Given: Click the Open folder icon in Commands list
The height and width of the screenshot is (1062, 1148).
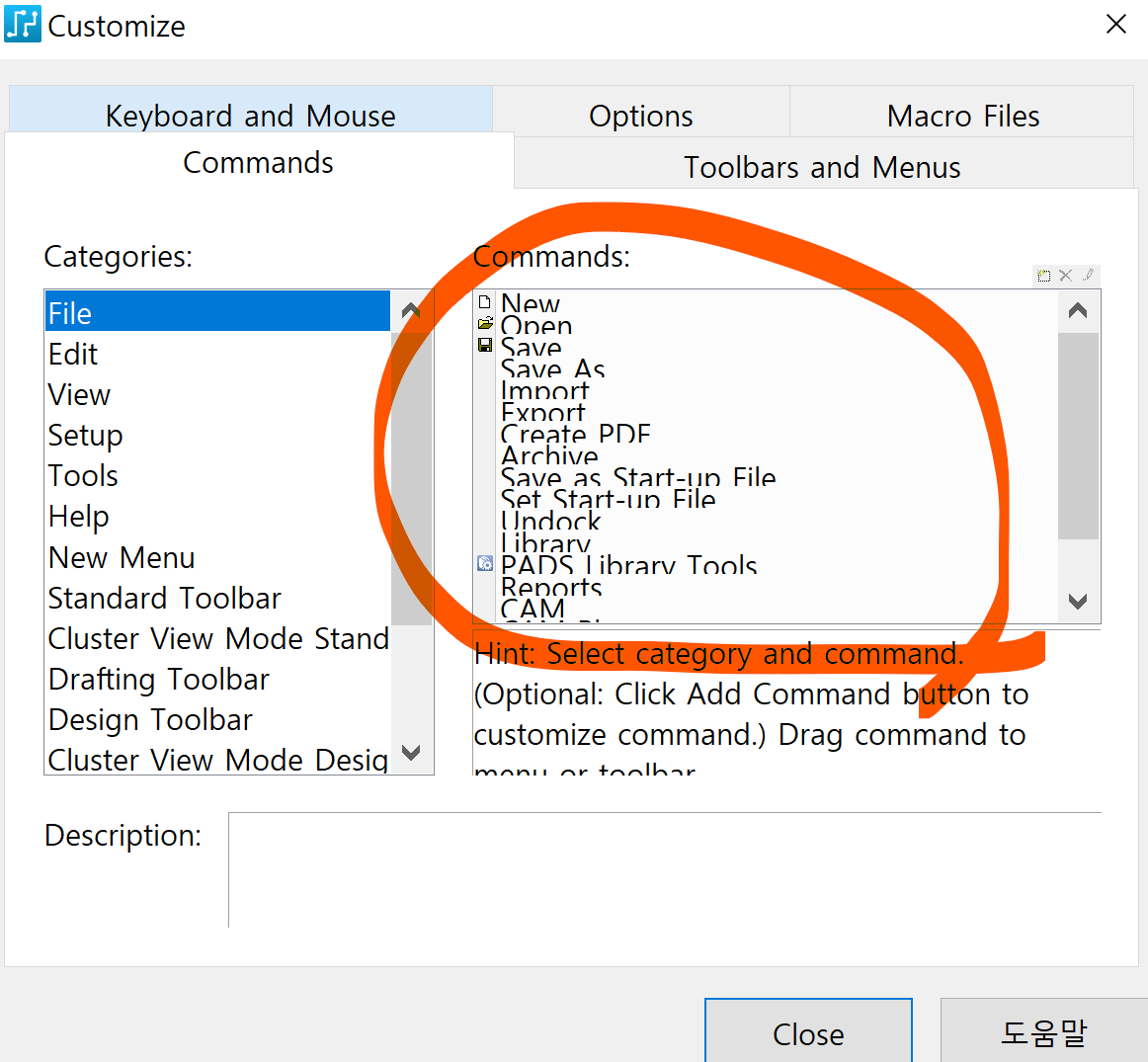Looking at the screenshot, I should tap(485, 324).
